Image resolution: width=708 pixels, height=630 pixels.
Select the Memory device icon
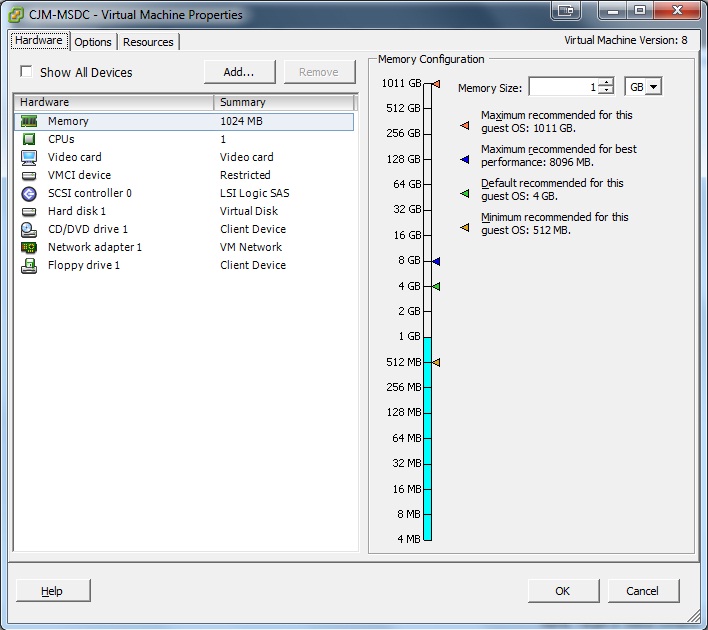click(29, 121)
